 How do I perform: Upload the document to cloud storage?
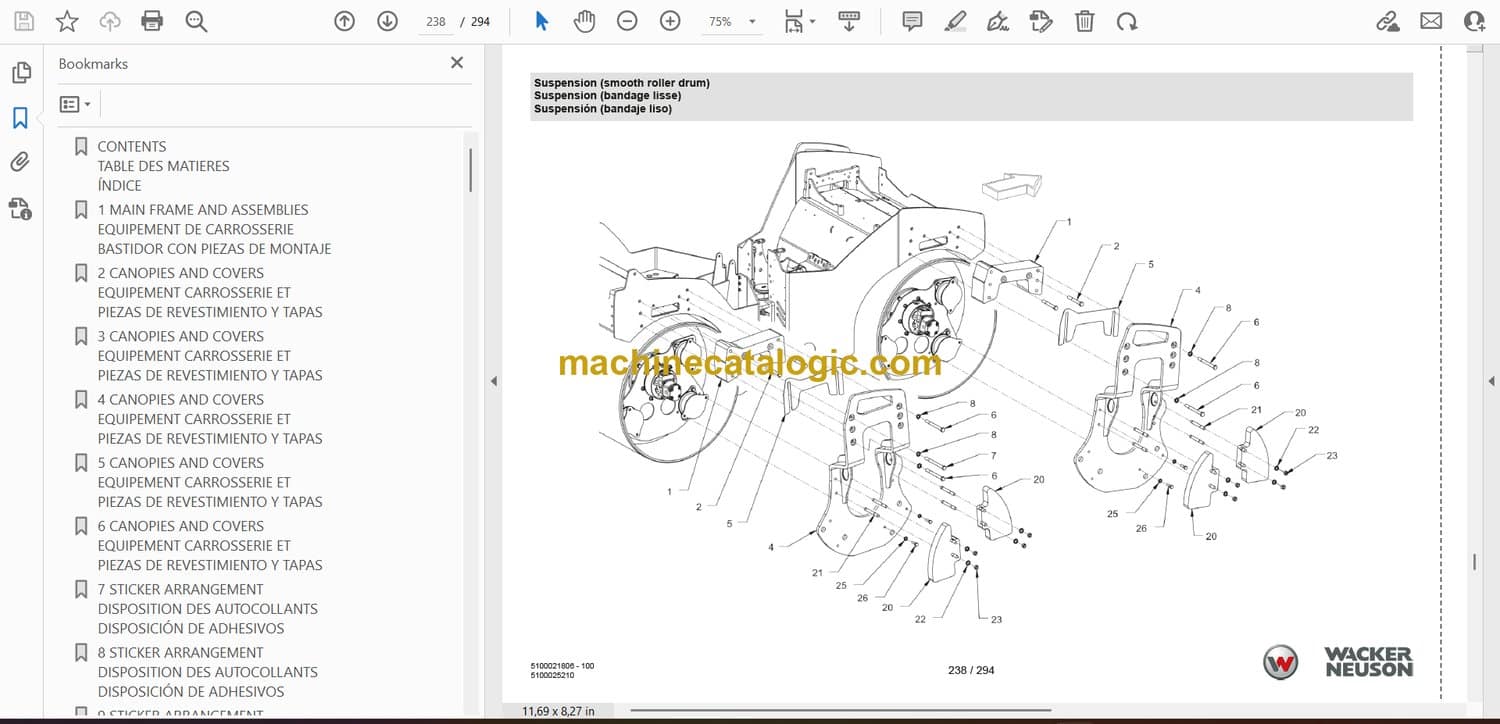point(110,21)
